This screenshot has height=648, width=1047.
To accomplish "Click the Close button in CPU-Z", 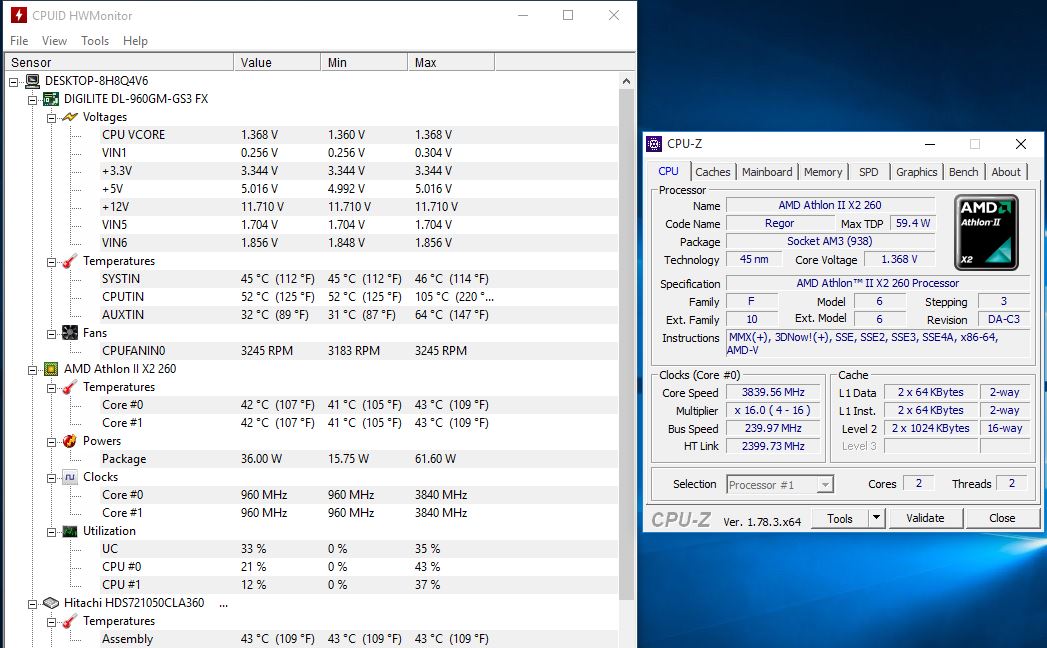I will [x=1002, y=518].
